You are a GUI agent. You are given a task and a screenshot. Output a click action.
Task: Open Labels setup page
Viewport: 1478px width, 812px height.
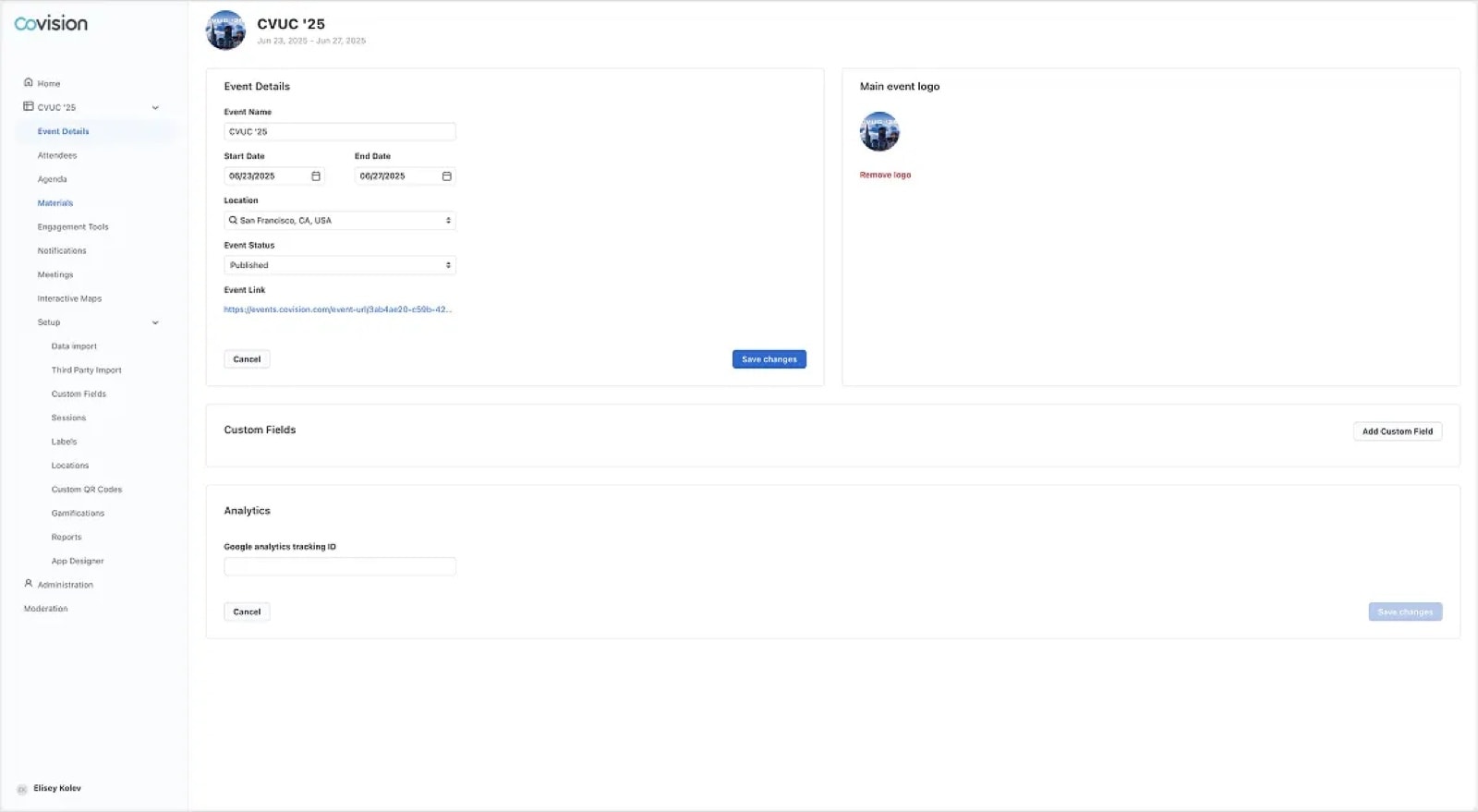[x=65, y=442]
